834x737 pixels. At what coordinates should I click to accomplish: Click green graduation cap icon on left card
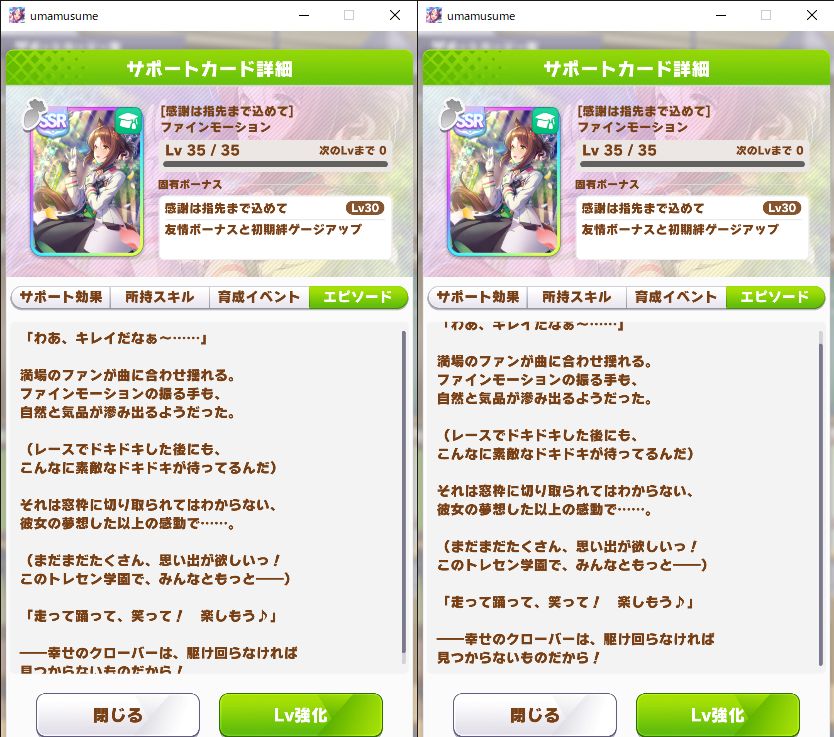pos(128,122)
